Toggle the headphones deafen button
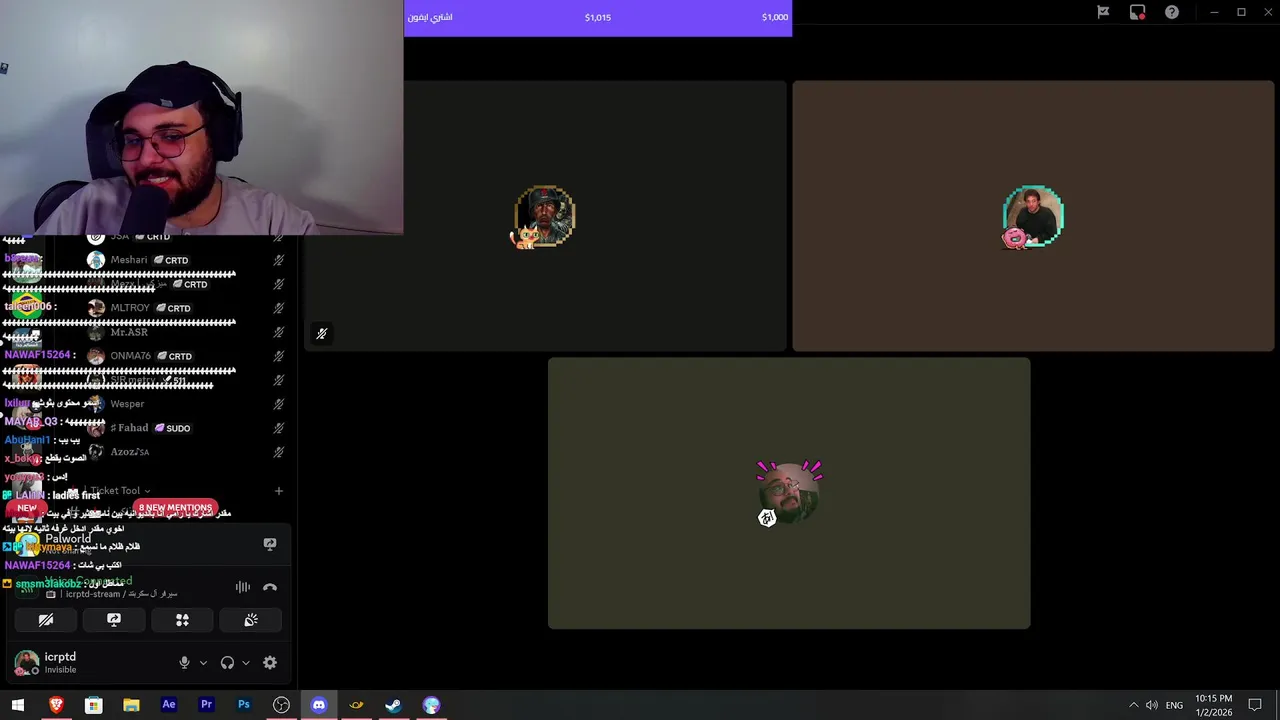 [x=227, y=662]
